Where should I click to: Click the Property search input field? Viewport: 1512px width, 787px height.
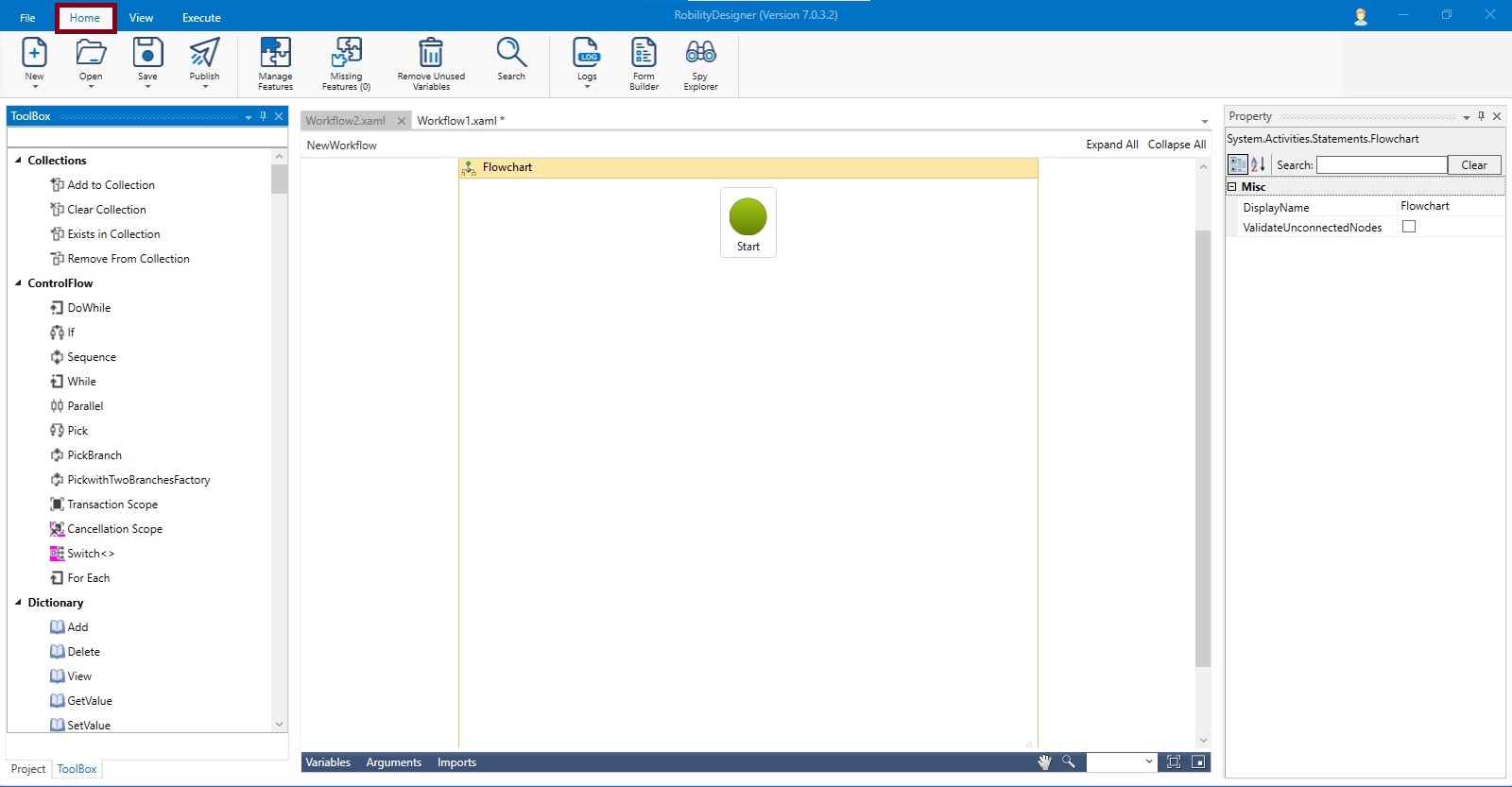1381,165
